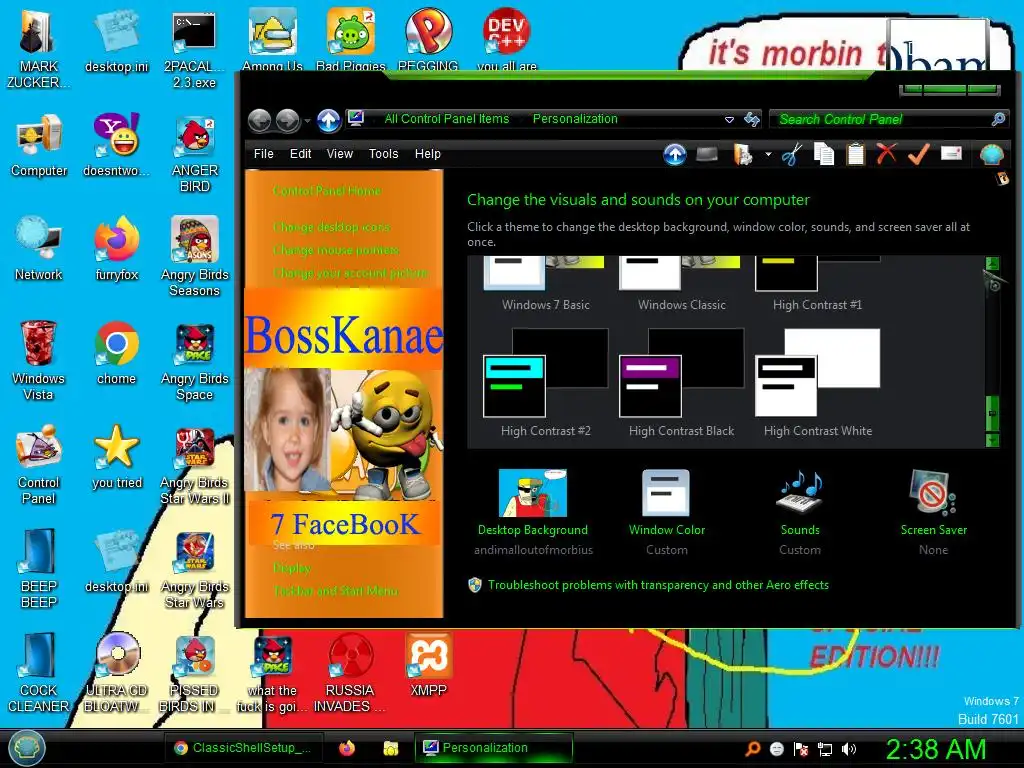Image resolution: width=1024 pixels, height=768 pixels.
Task: Click Taskbar and Start Menu link
Action: [x=336, y=591]
